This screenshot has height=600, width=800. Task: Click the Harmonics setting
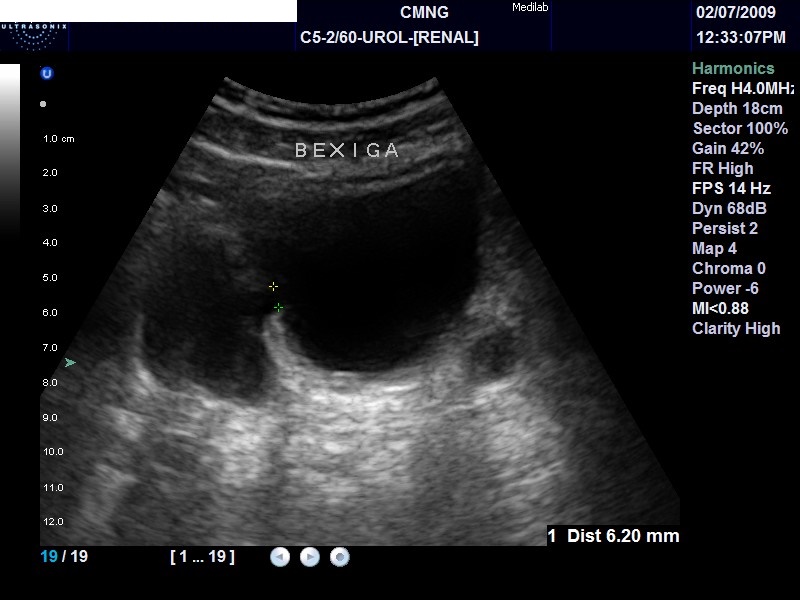[x=733, y=68]
